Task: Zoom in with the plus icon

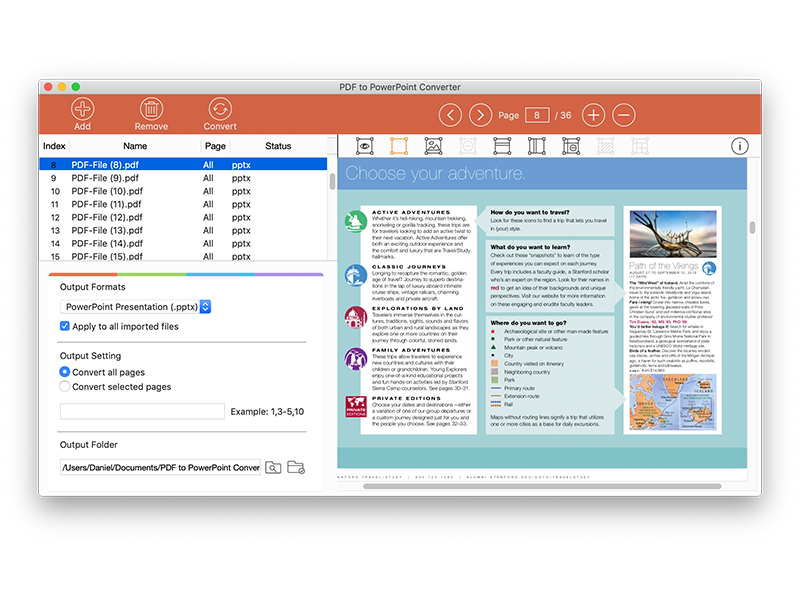Action: 593,115
